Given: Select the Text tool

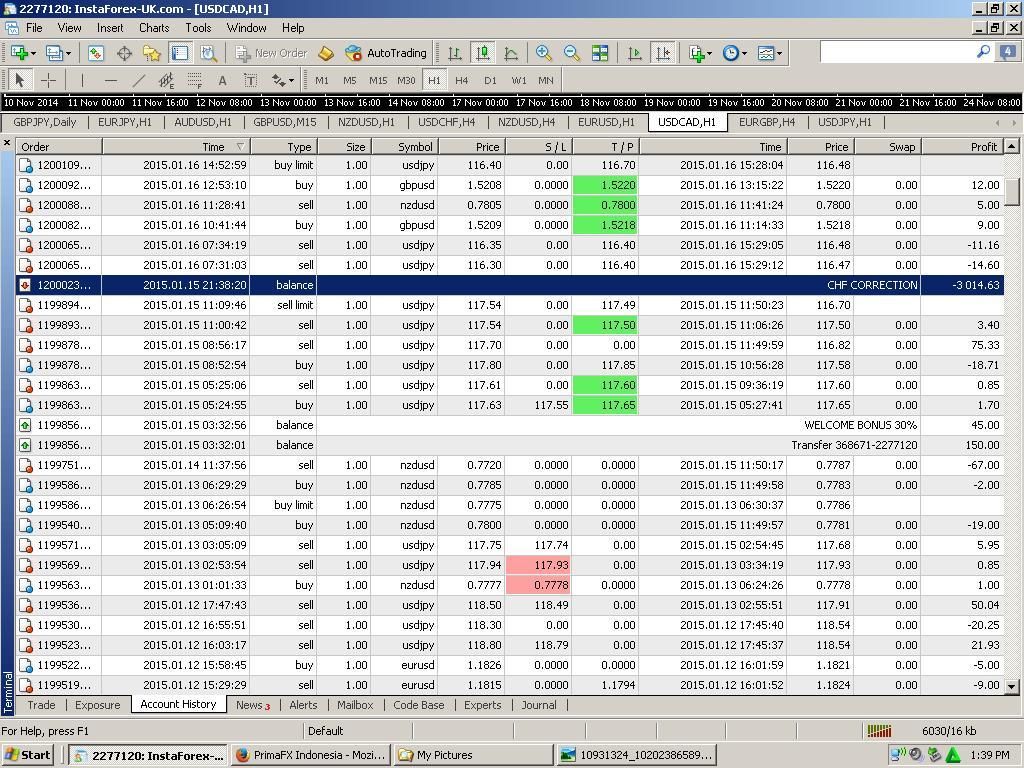Looking at the screenshot, I should (x=223, y=80).
